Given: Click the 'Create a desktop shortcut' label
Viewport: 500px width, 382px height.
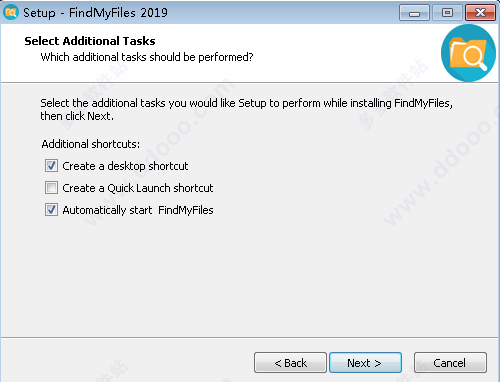Looking at the screenshot, I should (125, 166).
